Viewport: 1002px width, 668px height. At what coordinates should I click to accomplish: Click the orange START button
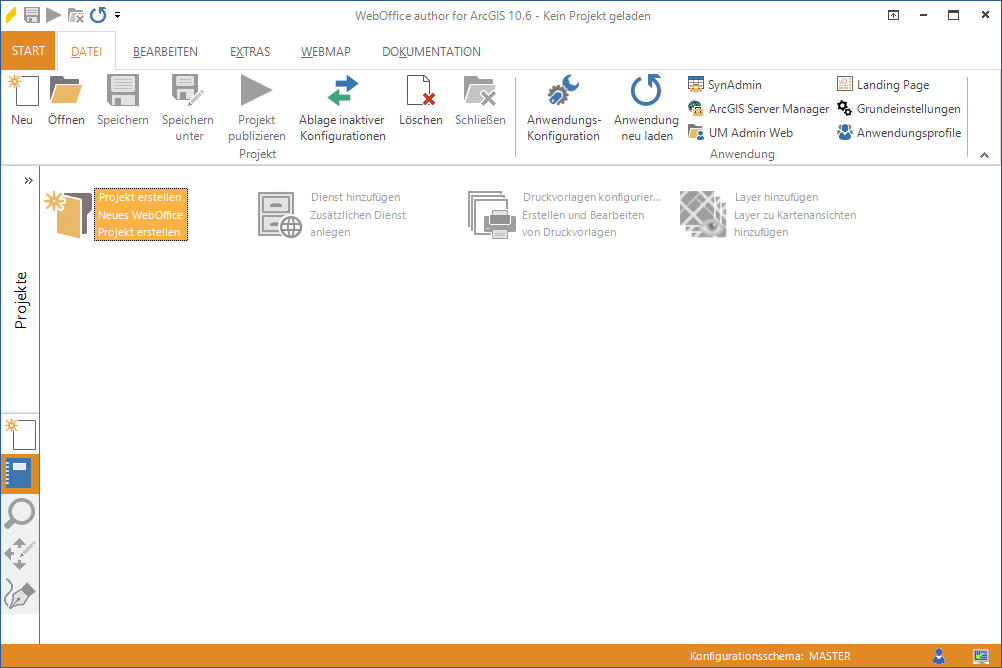point(28,51)
